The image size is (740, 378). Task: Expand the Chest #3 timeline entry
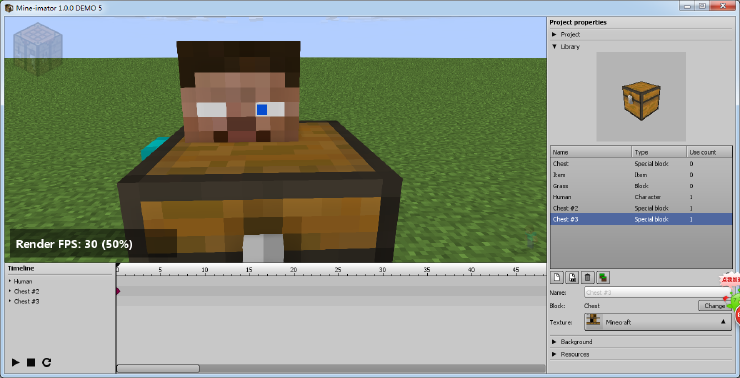10,301
